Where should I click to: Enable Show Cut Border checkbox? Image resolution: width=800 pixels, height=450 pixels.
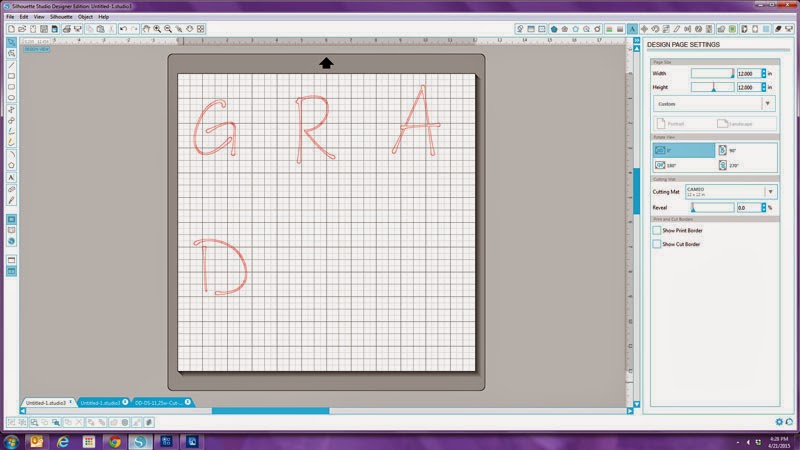[657, 244]
